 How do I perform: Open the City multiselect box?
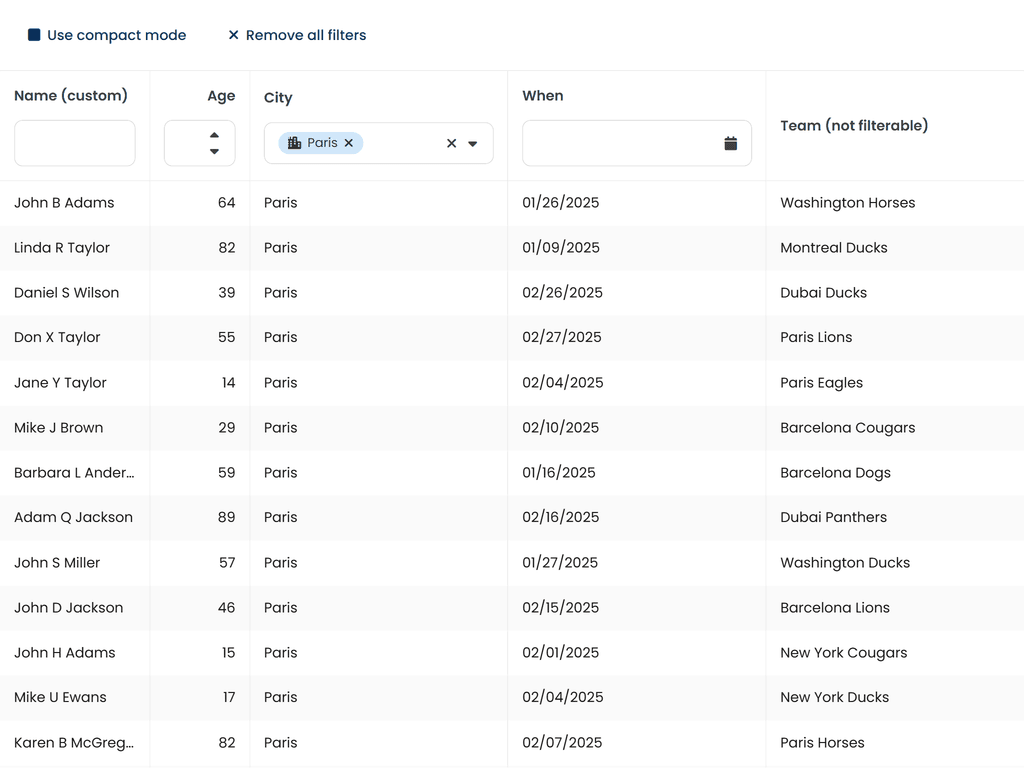(x=400, y=143)
